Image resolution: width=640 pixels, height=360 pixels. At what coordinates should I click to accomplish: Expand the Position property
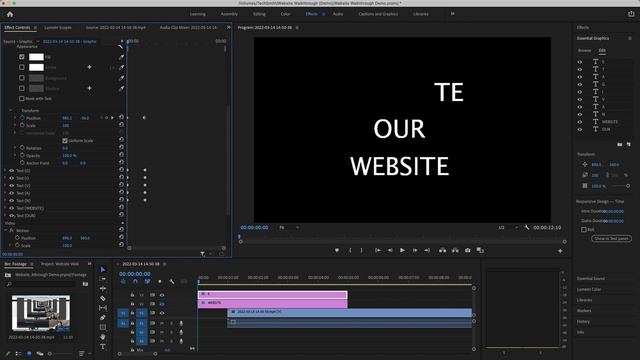tap(15, 118)
